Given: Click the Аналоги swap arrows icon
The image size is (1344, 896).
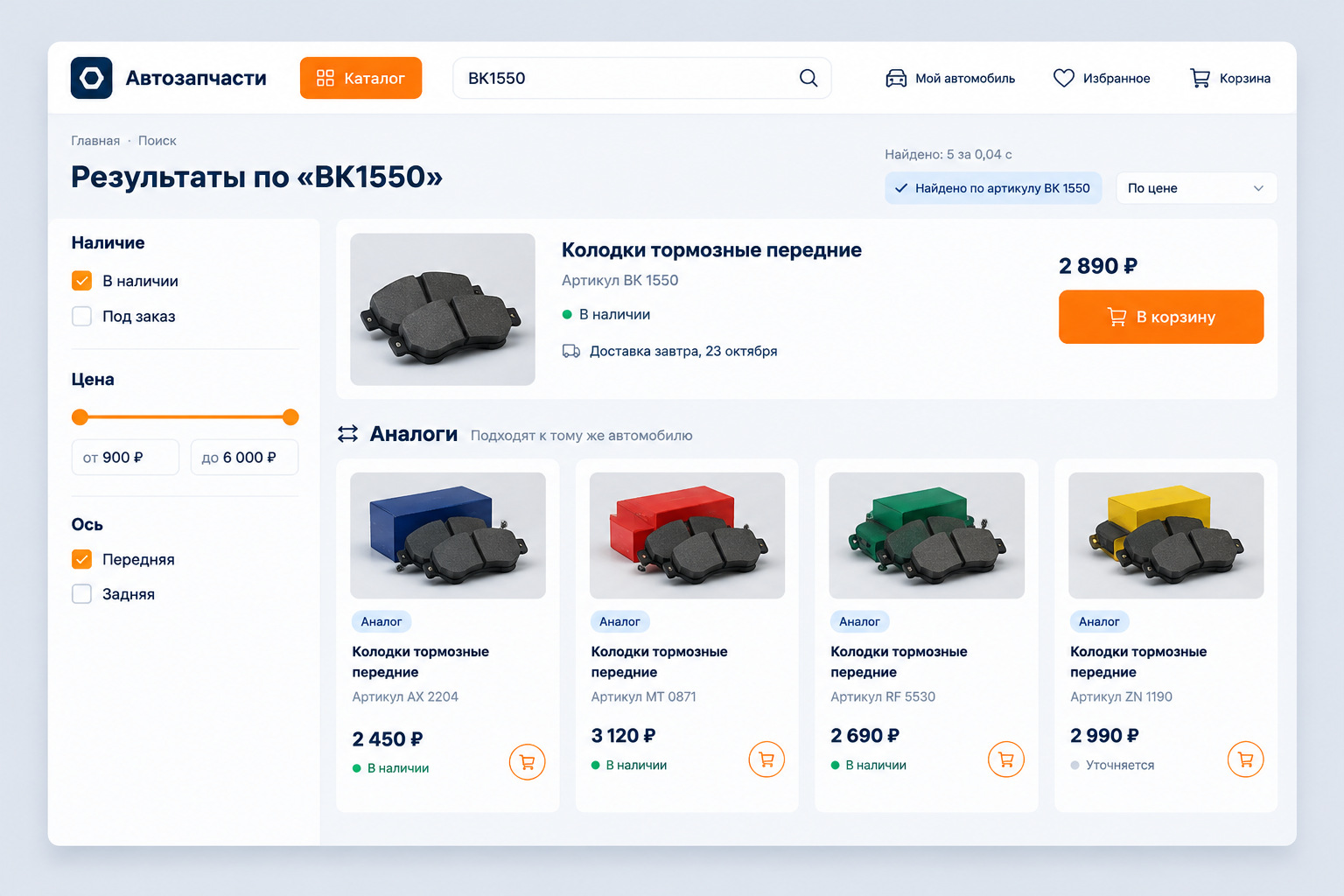Looking at the screenshot, I should (x=348, y=434).
